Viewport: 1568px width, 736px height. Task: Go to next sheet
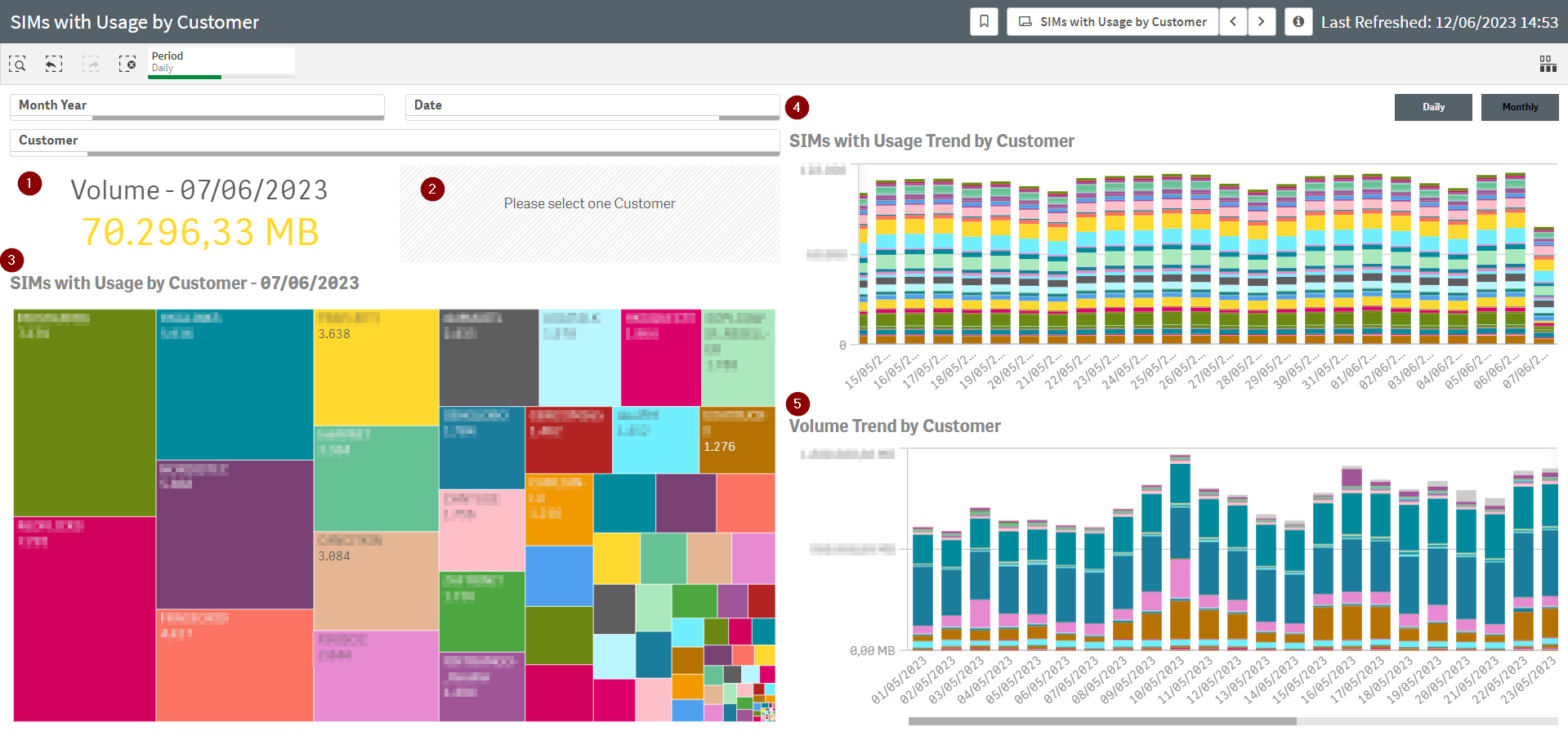[x=1262, y=22]
